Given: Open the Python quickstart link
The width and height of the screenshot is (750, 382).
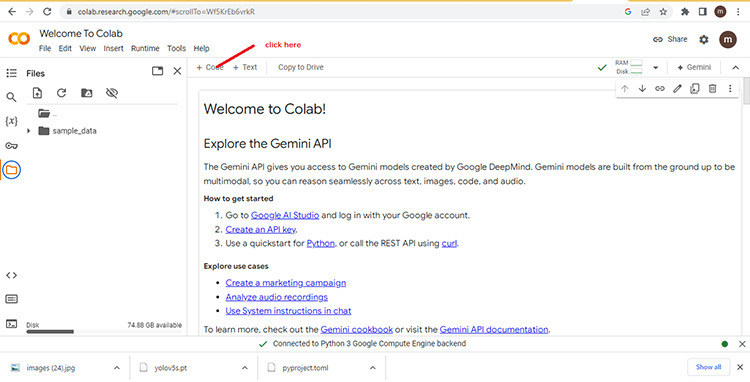Looking at the screenshot, I should click(x=320, y=243).
